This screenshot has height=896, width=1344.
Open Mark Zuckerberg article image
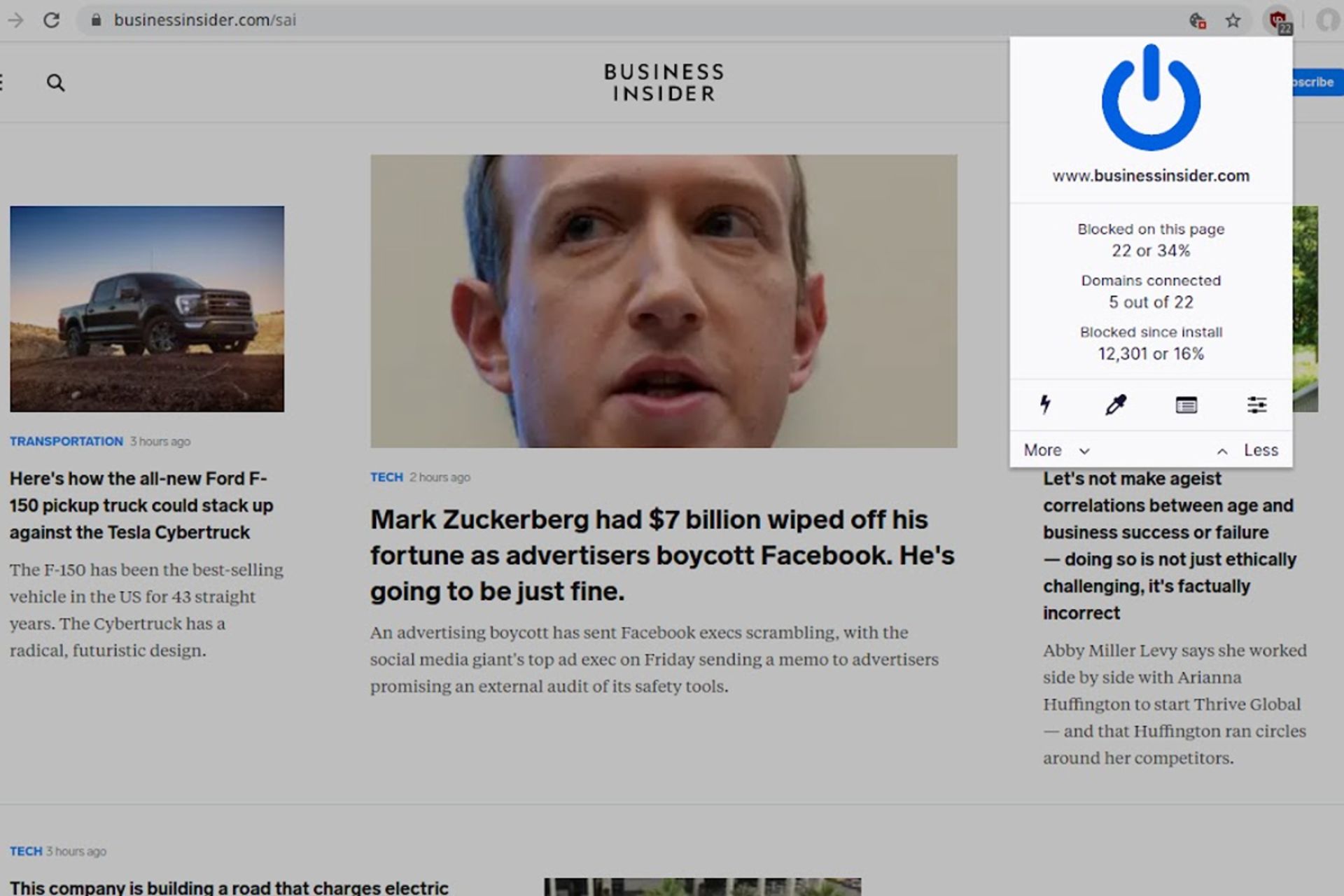664,301
